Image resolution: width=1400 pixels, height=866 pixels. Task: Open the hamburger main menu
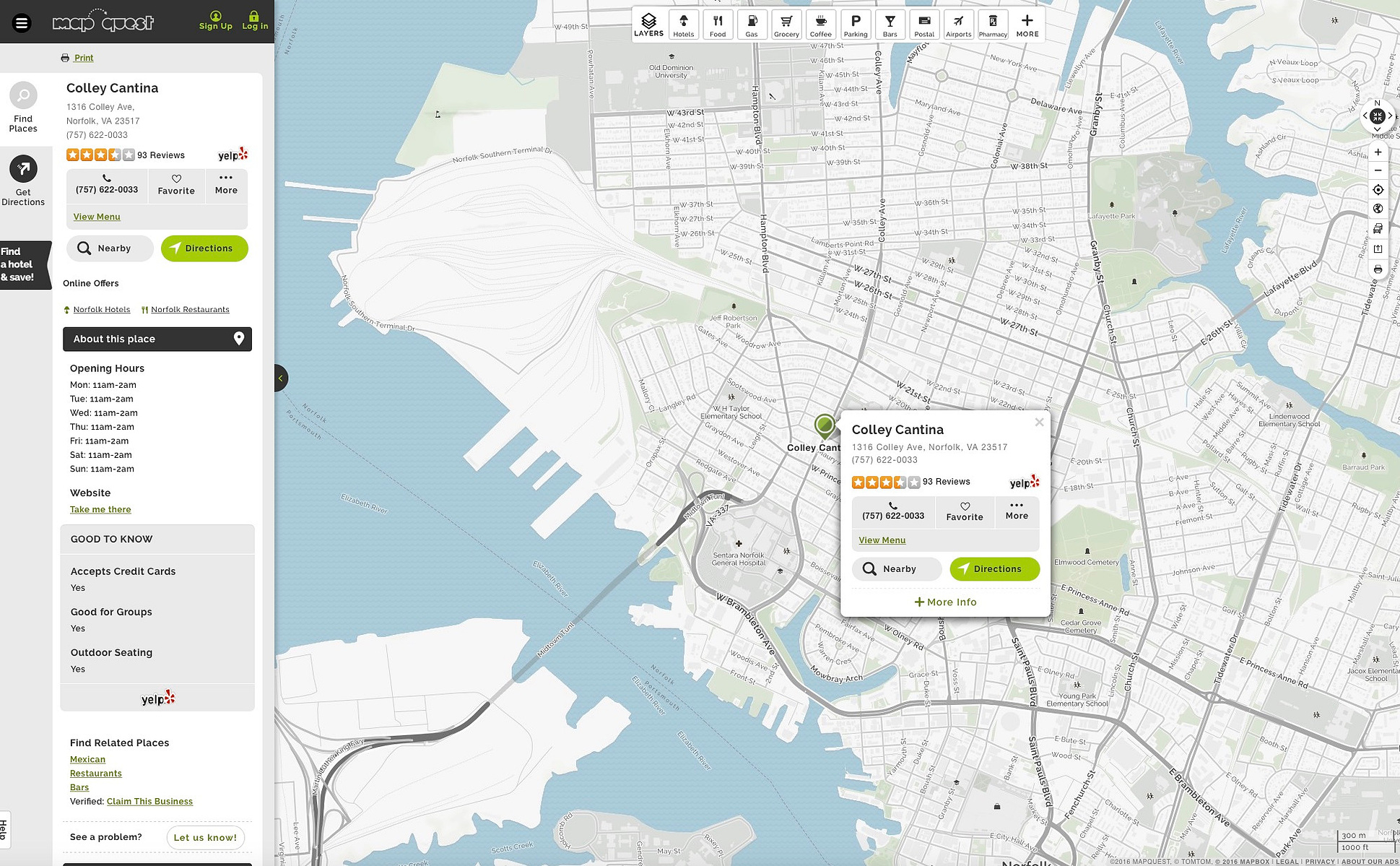22,23
